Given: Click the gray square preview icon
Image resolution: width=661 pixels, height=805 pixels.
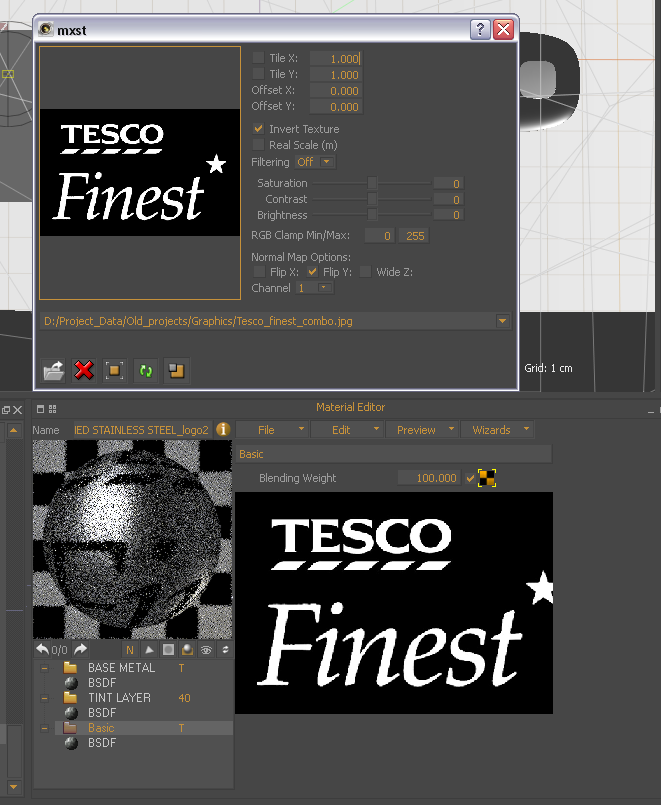Looking at the screenshot, I should [168, 650].
